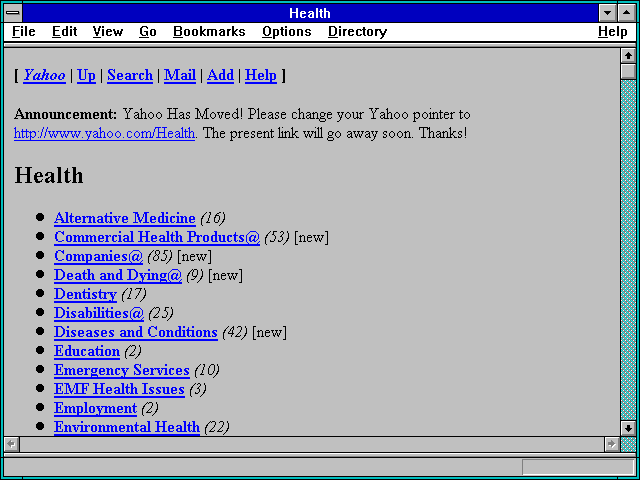This screenshot has height=480, width=640.
Task: Click the vertical scrollbar thumb
Action: click(x=628, y=71)
